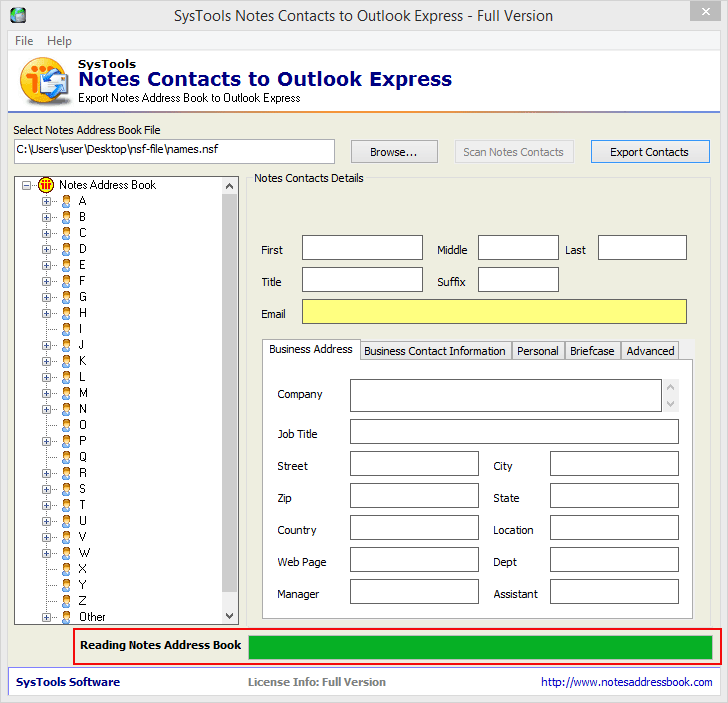Viewport: 728px width, 703px height.
Task: Click the contact icon next to X
Action: (66, 569)
